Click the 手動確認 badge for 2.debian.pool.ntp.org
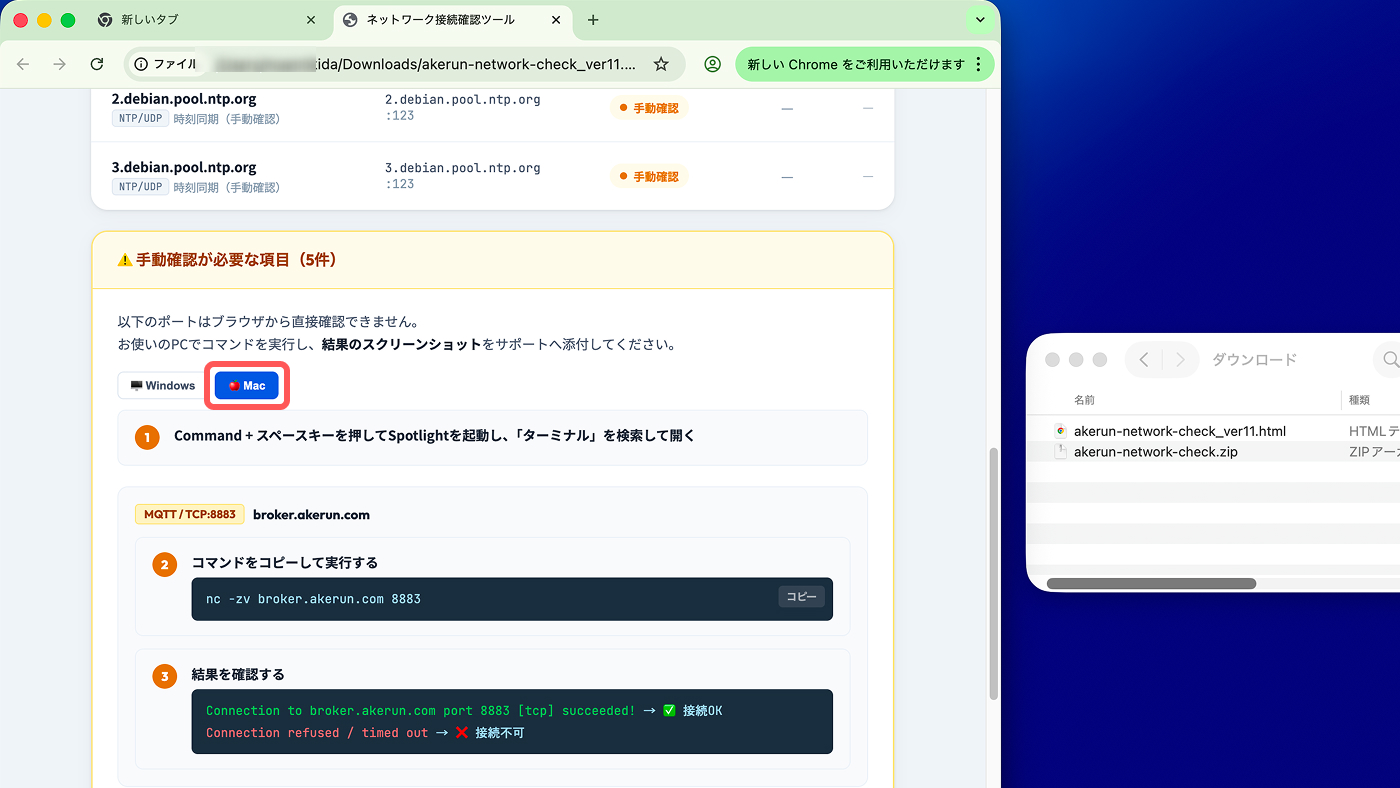 (x=649, y=108)
